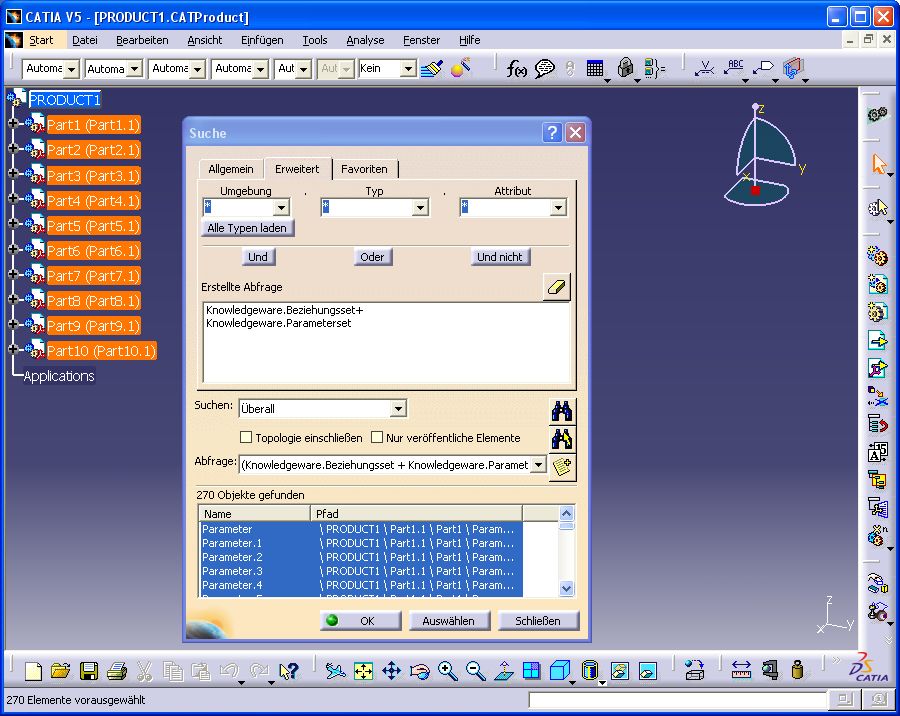
Task: Click the Schließen button
Action: [538, 621]
